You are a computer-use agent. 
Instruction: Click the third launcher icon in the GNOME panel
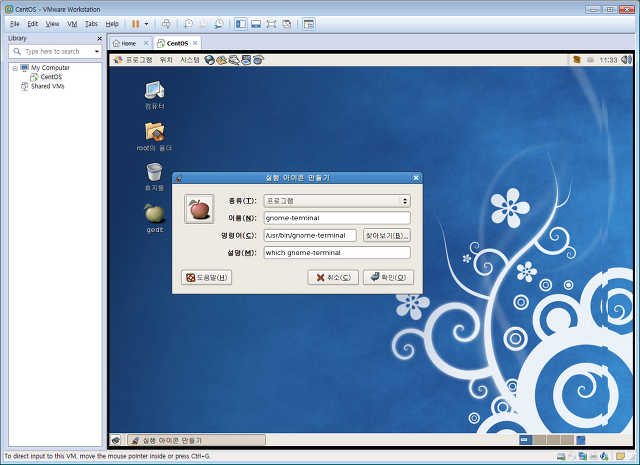click(x=234, y=60)
